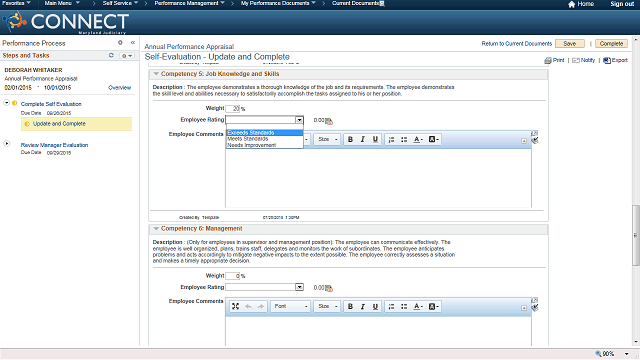Open Performance Management breadcrumb menu
This screenshot has width=640, height=360.
coord(189,3)
